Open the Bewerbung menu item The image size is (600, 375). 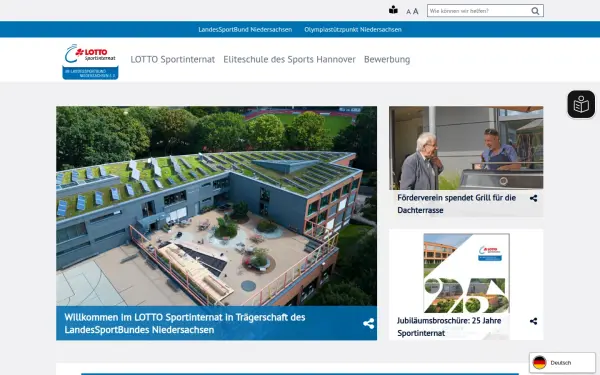pyautogui.click(x=387, y=59)
